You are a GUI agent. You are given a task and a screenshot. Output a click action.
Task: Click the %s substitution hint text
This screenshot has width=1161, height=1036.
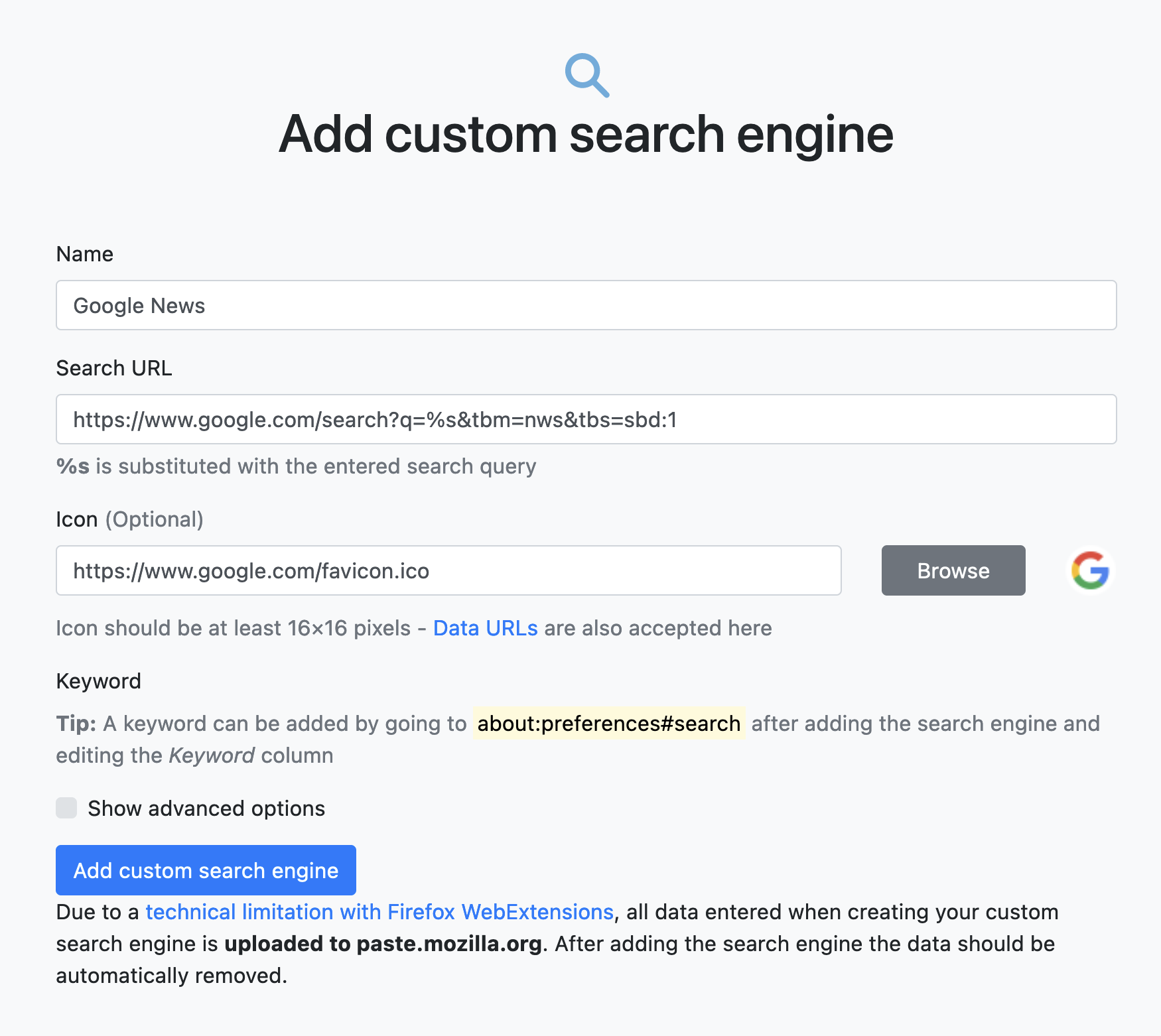297,466
